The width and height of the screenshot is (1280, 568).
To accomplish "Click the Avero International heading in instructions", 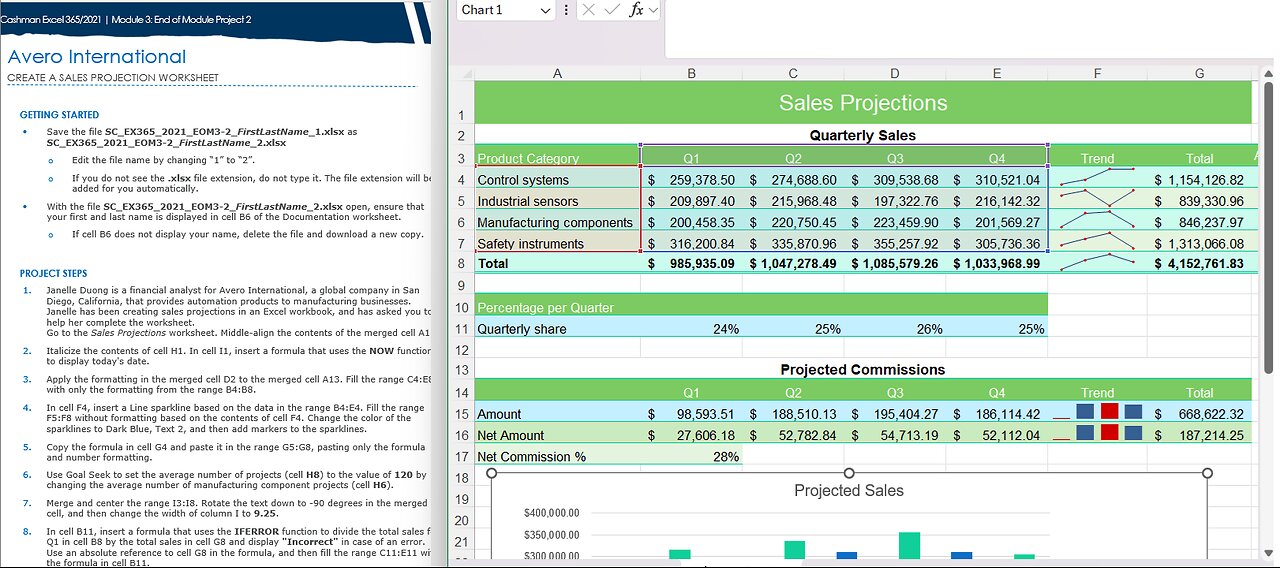I will point(97,57).
